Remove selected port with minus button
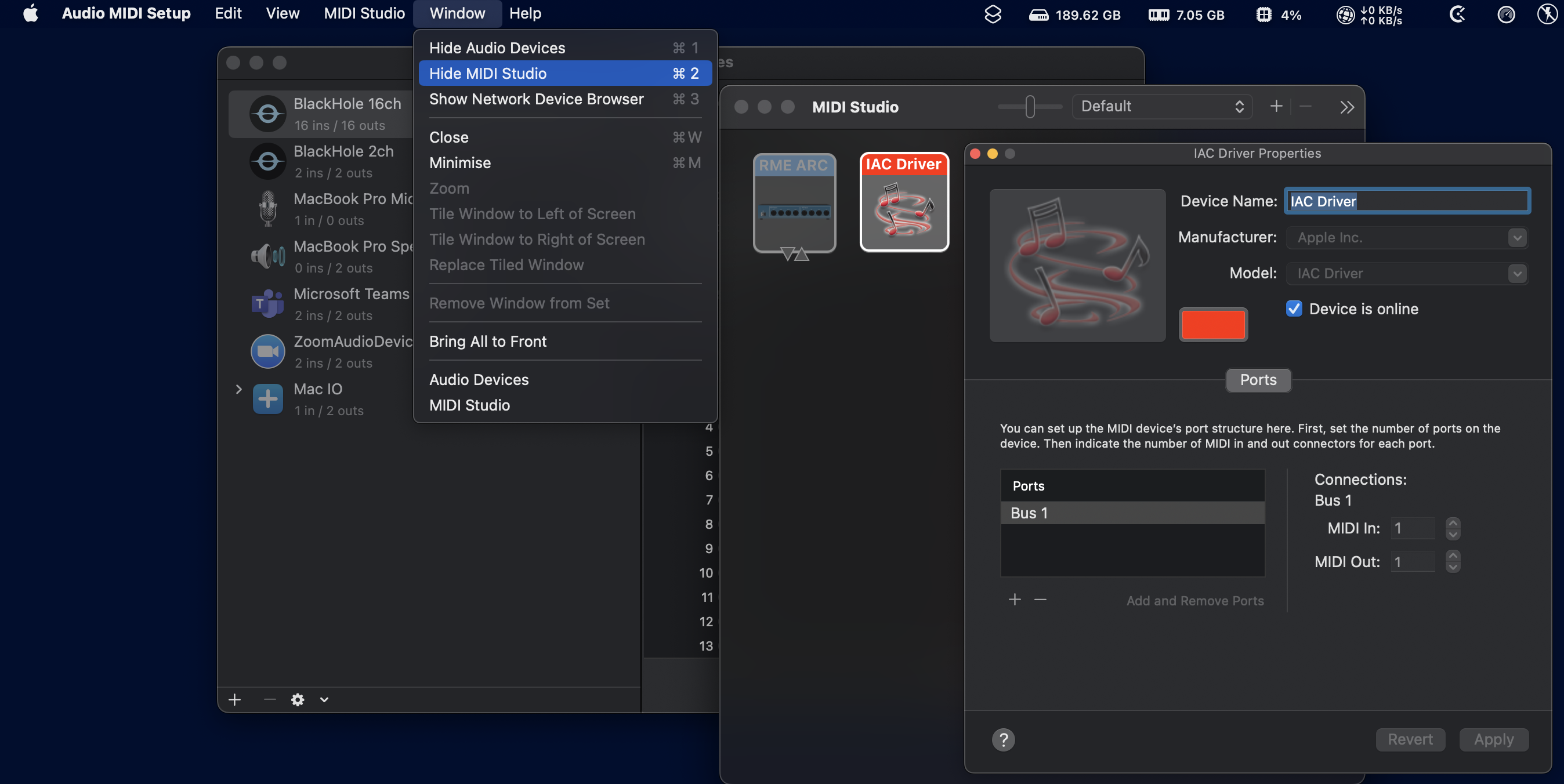Image resolution: width=1564 pixels, height=784 pixels. point(1040,600)
